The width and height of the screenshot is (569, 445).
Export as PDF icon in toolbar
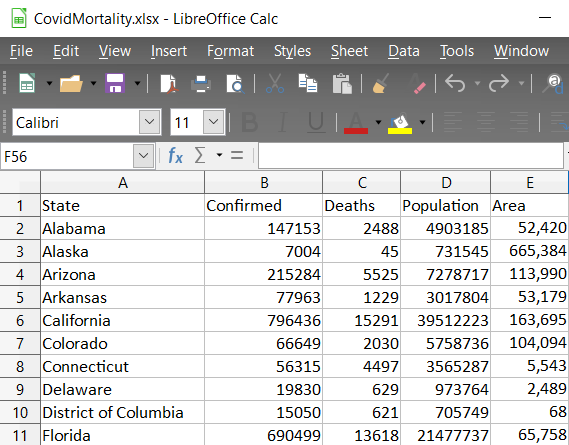[169, 83]
